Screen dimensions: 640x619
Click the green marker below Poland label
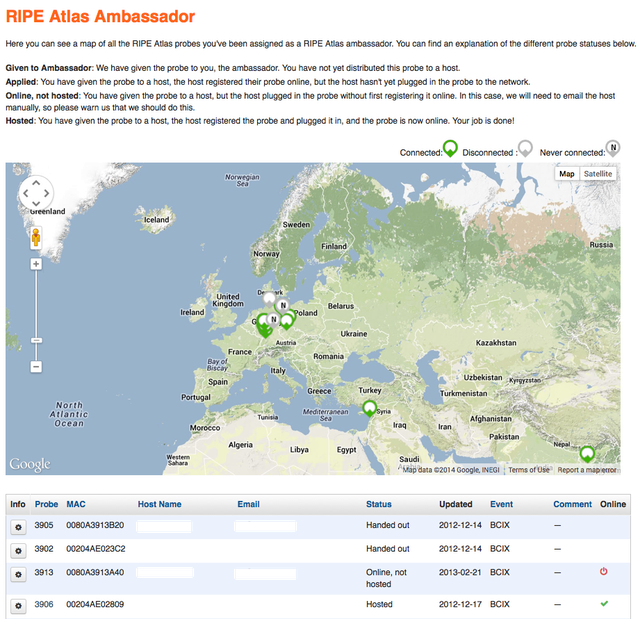pos(287,322)
